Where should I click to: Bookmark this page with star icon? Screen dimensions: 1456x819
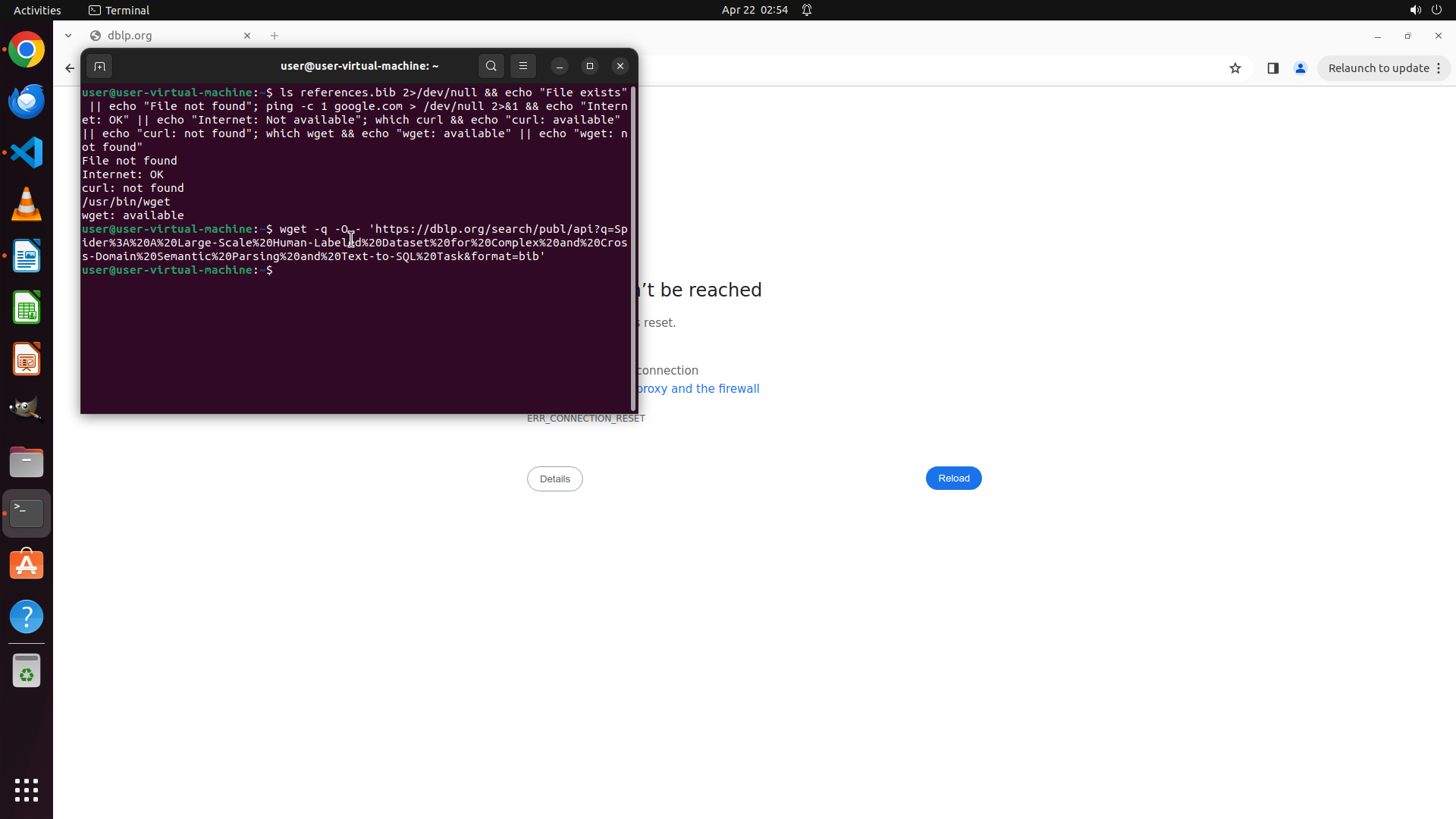click(x=1235, y=68)
